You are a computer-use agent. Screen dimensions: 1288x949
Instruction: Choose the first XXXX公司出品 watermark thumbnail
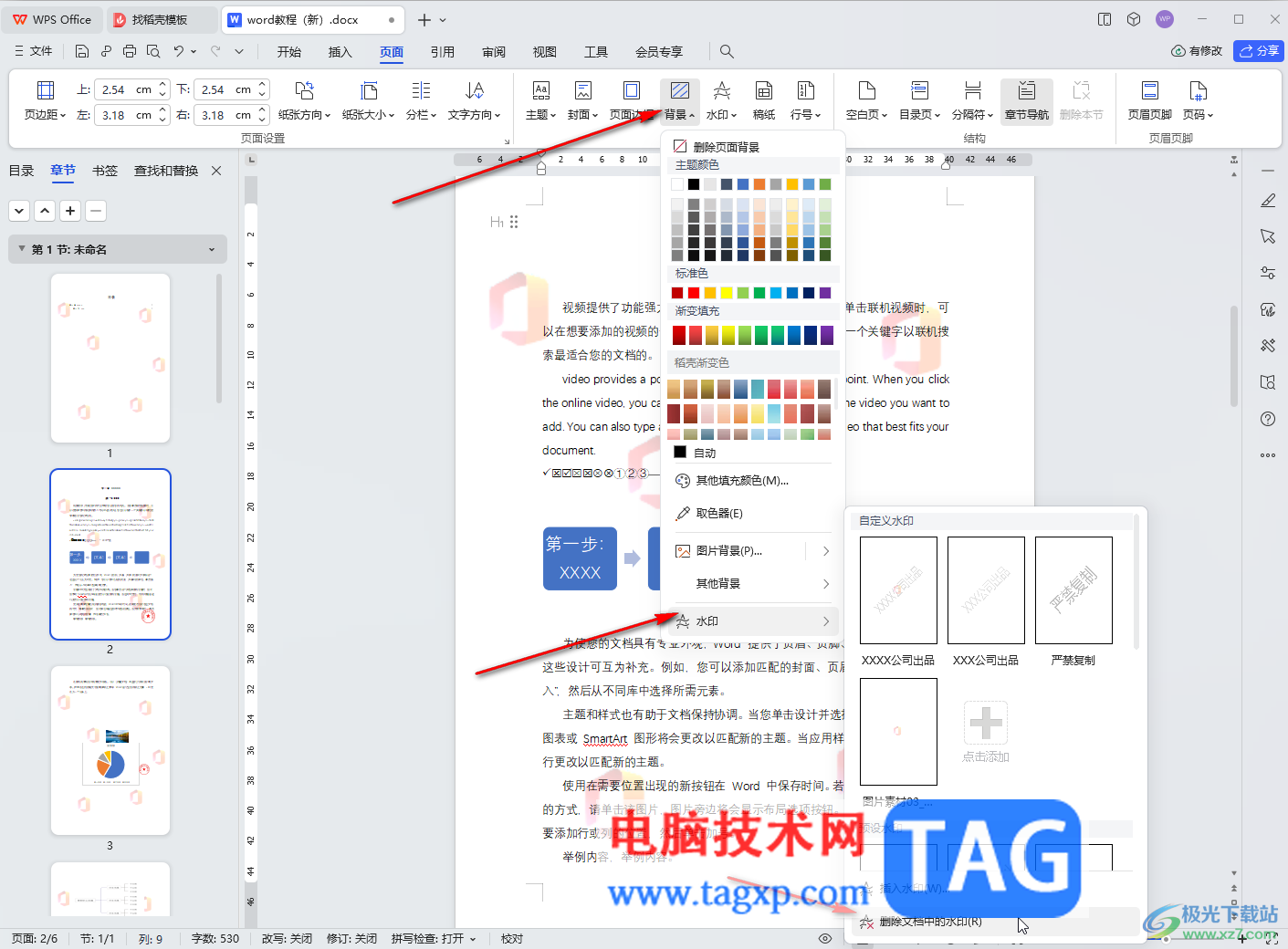[x=898, y=590]
